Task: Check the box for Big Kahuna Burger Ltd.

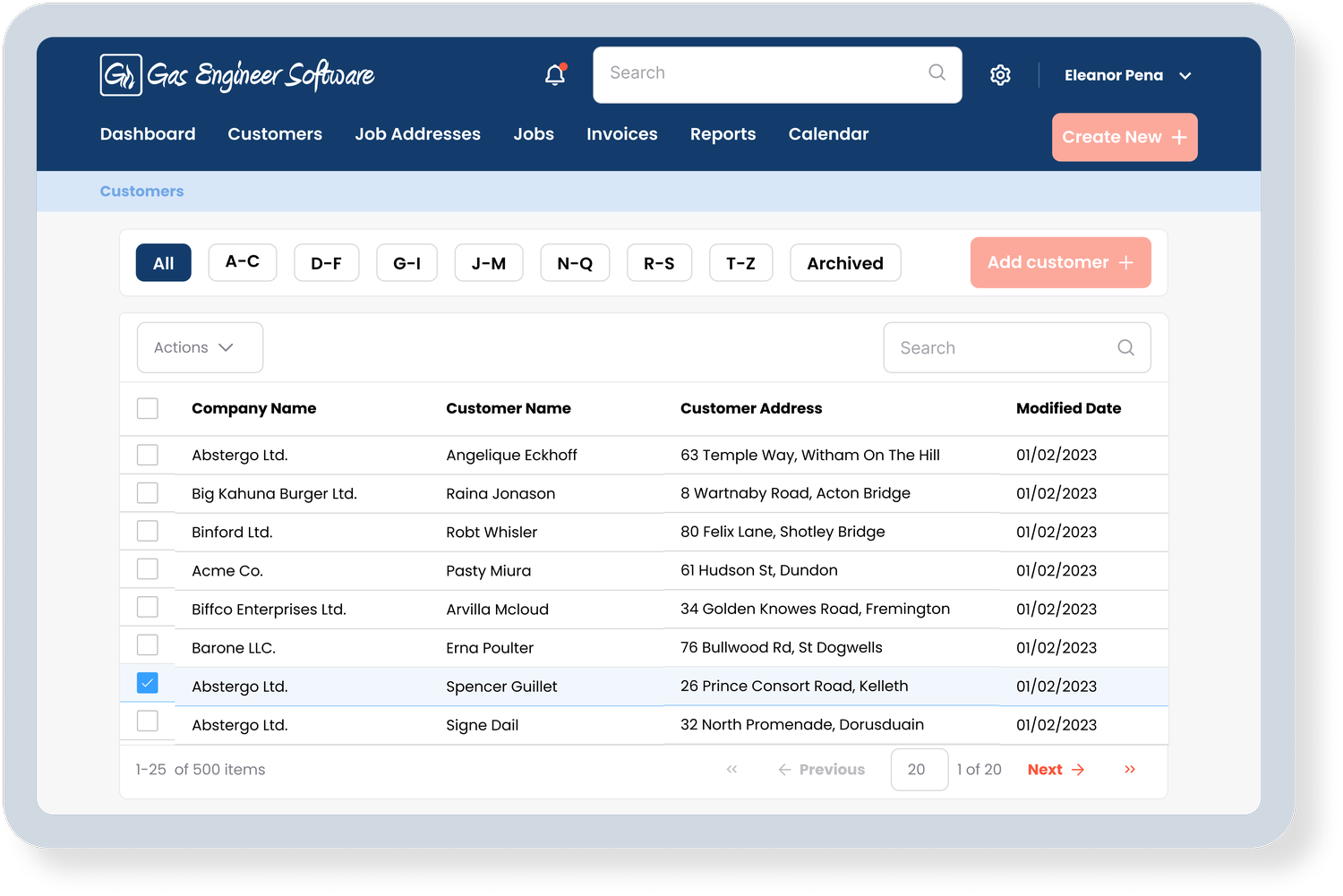Action: (x=148, y=493)
